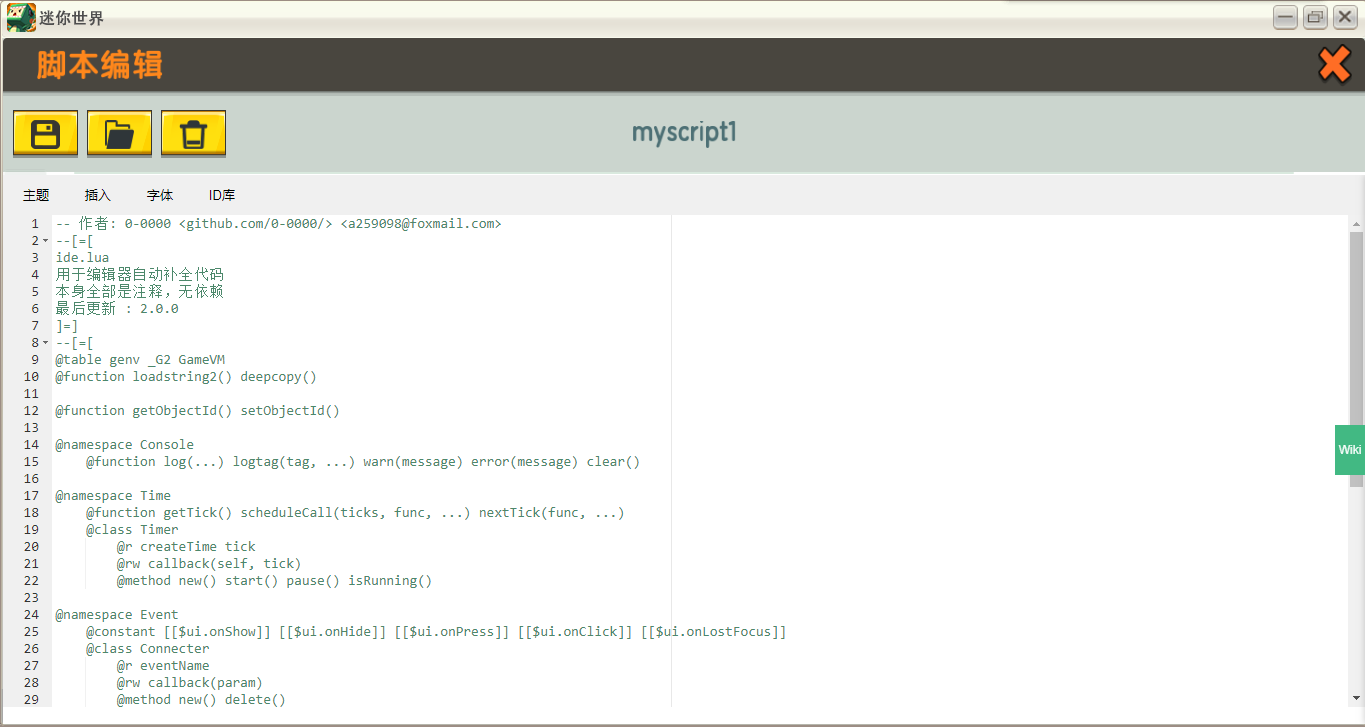Screen dimensions: 1365x727
Task: Click the scrollbar up arrow in the editor
Action: pos(1356,223)
